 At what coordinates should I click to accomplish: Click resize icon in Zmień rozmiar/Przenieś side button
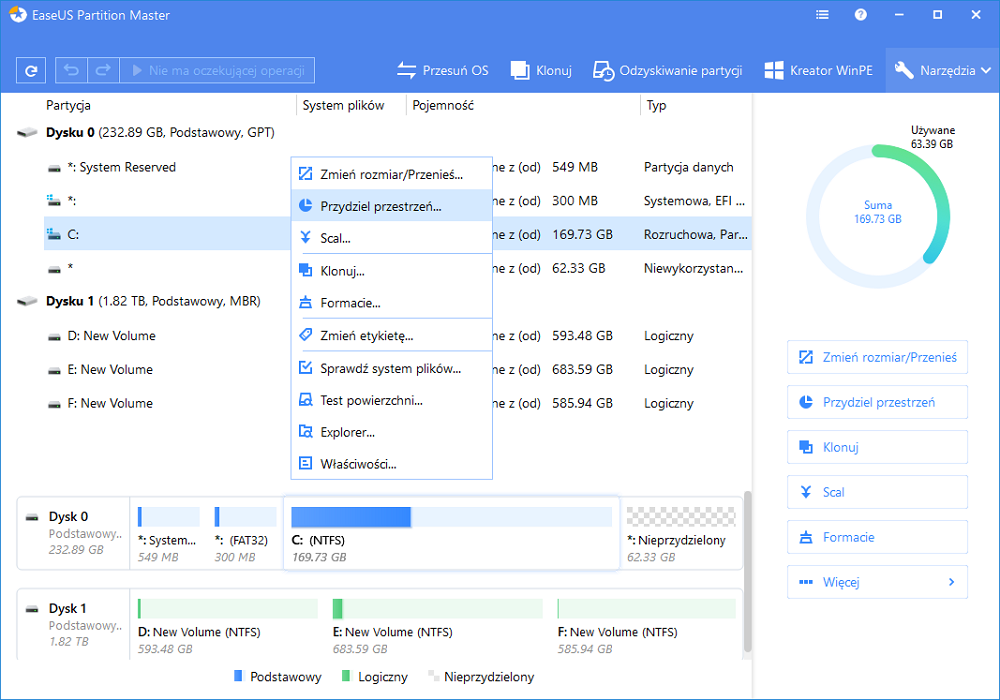[806, 357]
